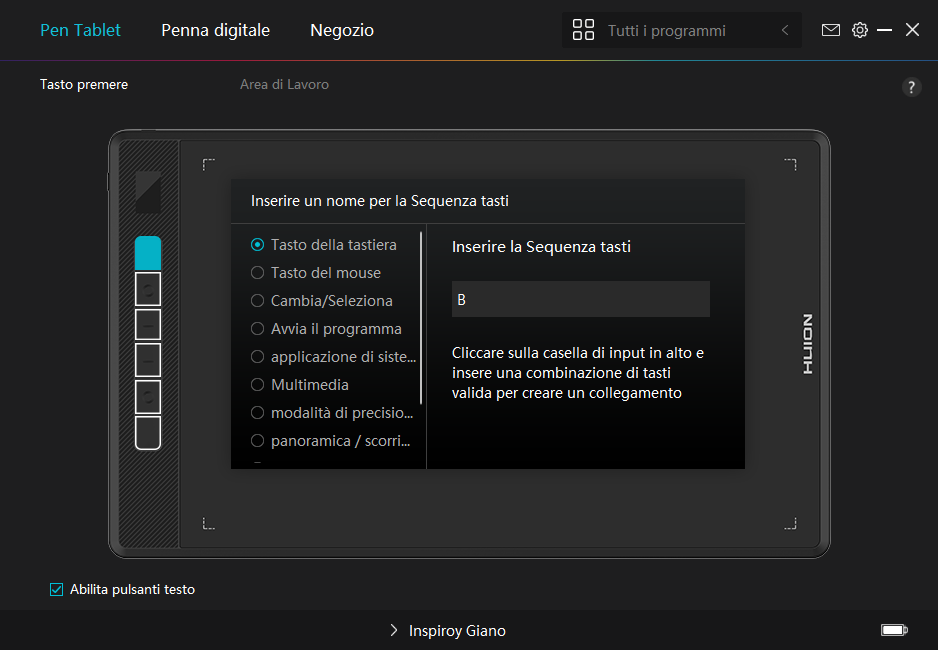Viewport: 938px width, 650px height.
Task: Select the second tablet press key
Action: [147, 289]
